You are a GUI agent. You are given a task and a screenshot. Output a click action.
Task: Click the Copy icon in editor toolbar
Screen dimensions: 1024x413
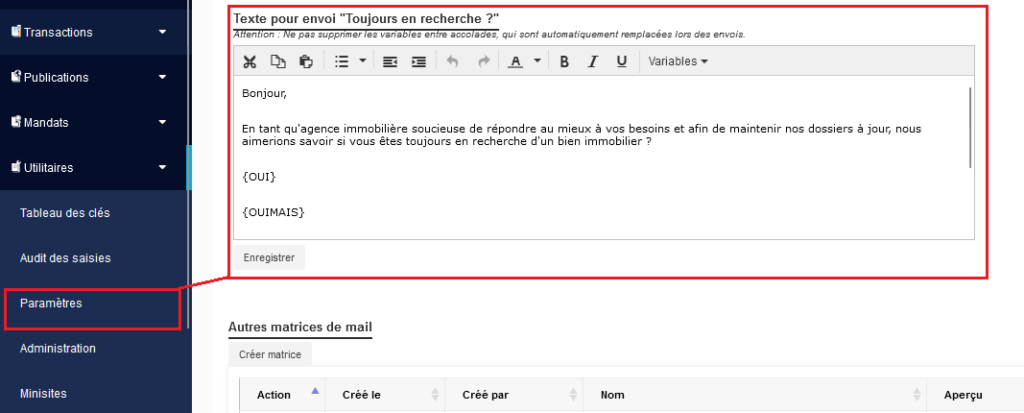tap(278, 62)
